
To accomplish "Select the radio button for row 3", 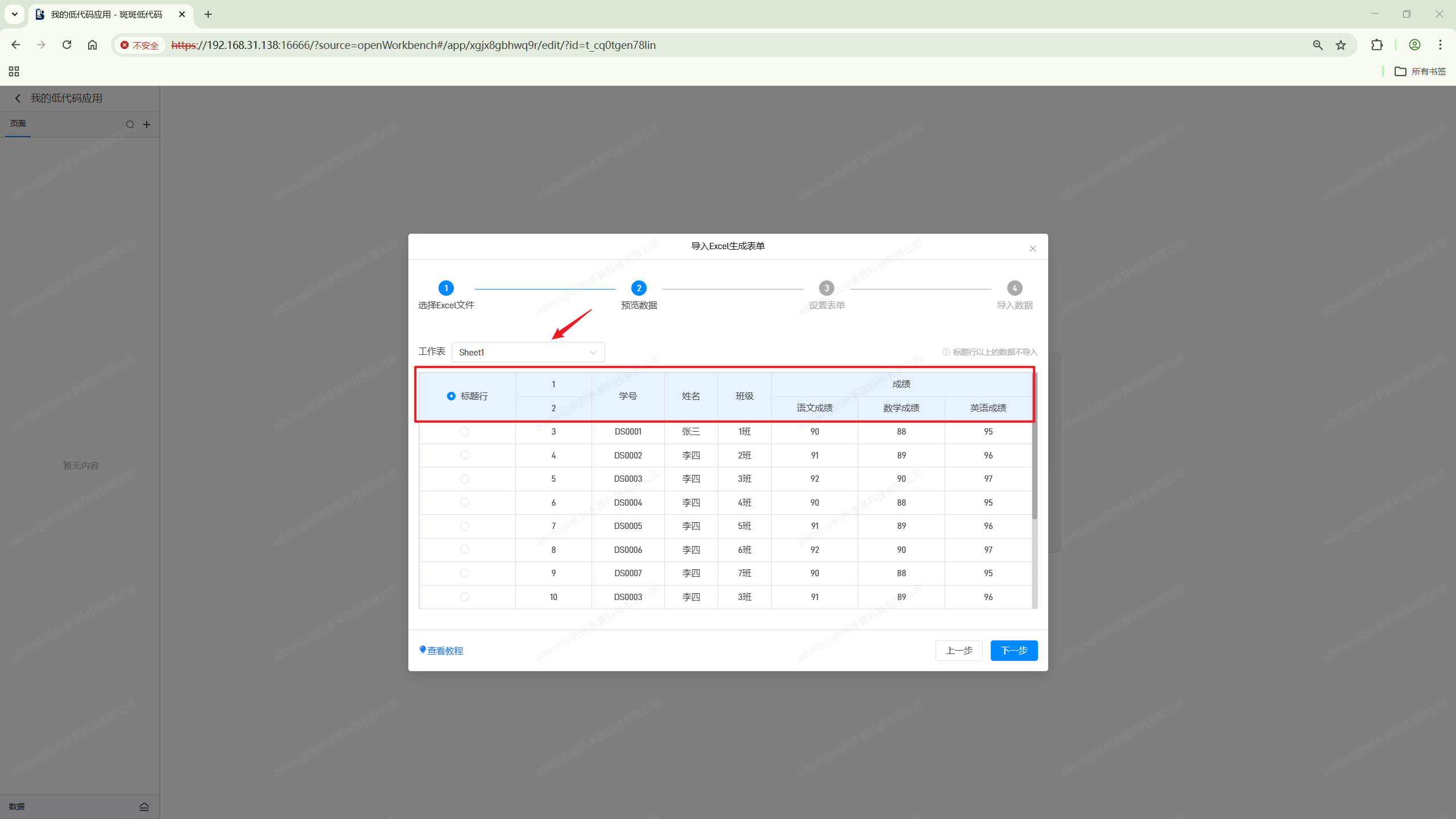I will [x=464, y=432].
